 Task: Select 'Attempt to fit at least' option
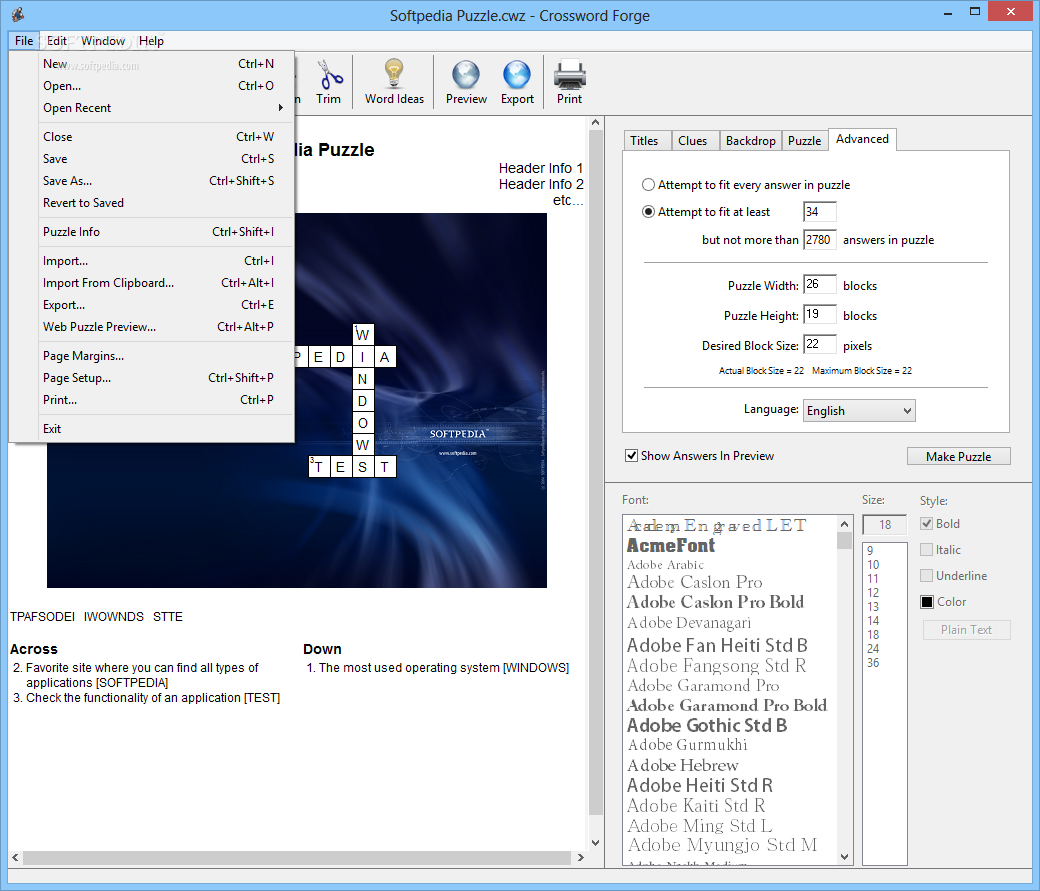(649, 212)
